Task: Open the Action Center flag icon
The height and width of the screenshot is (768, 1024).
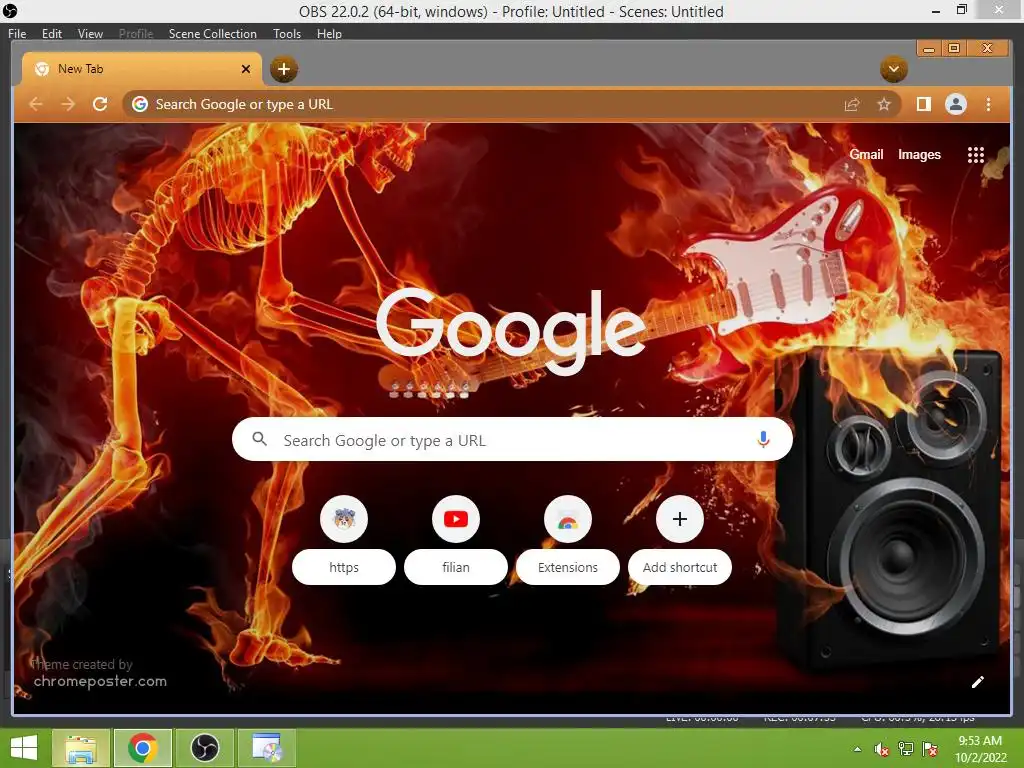Action: point(930,749)
